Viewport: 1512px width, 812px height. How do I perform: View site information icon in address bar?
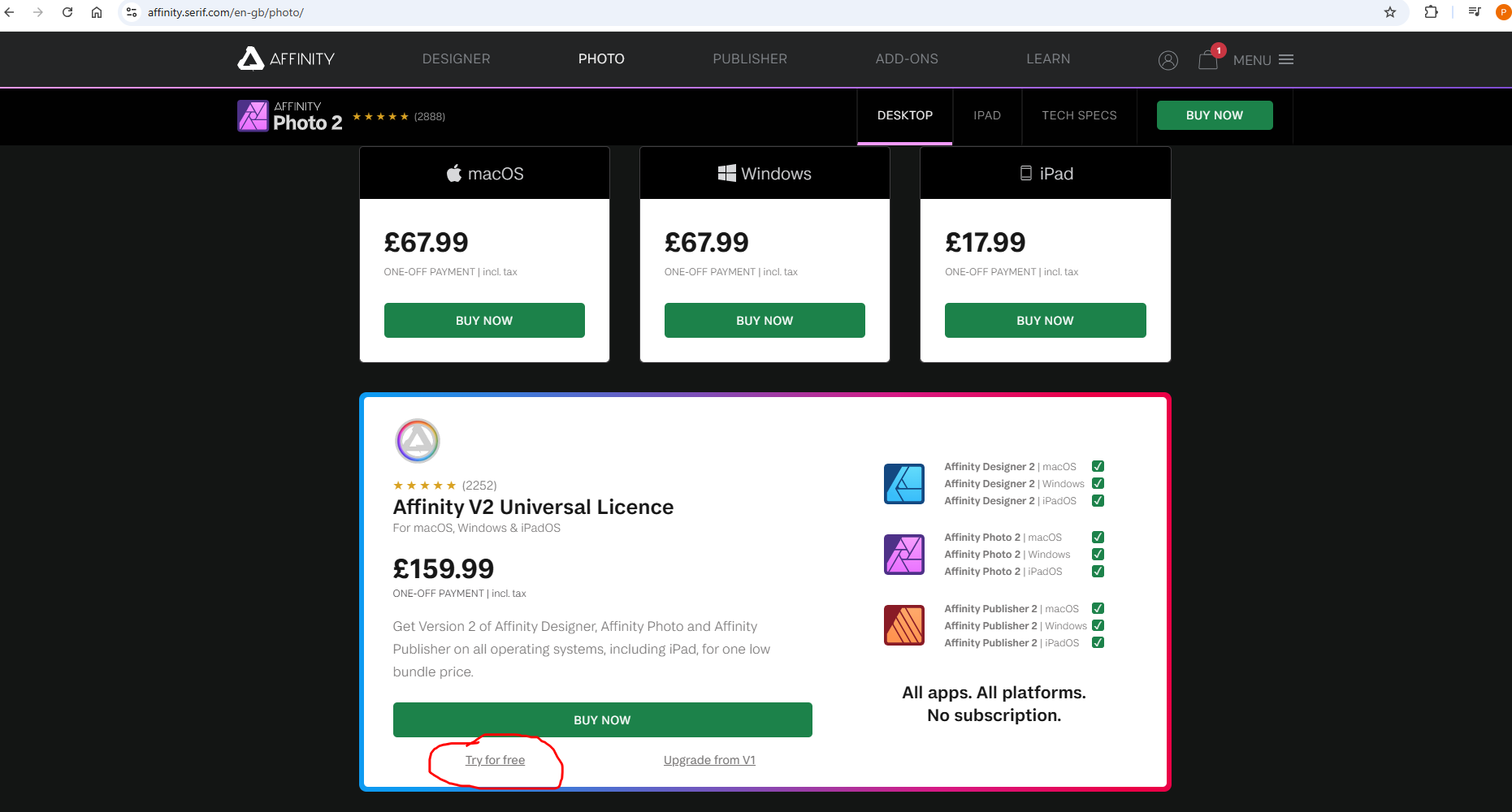132,12
